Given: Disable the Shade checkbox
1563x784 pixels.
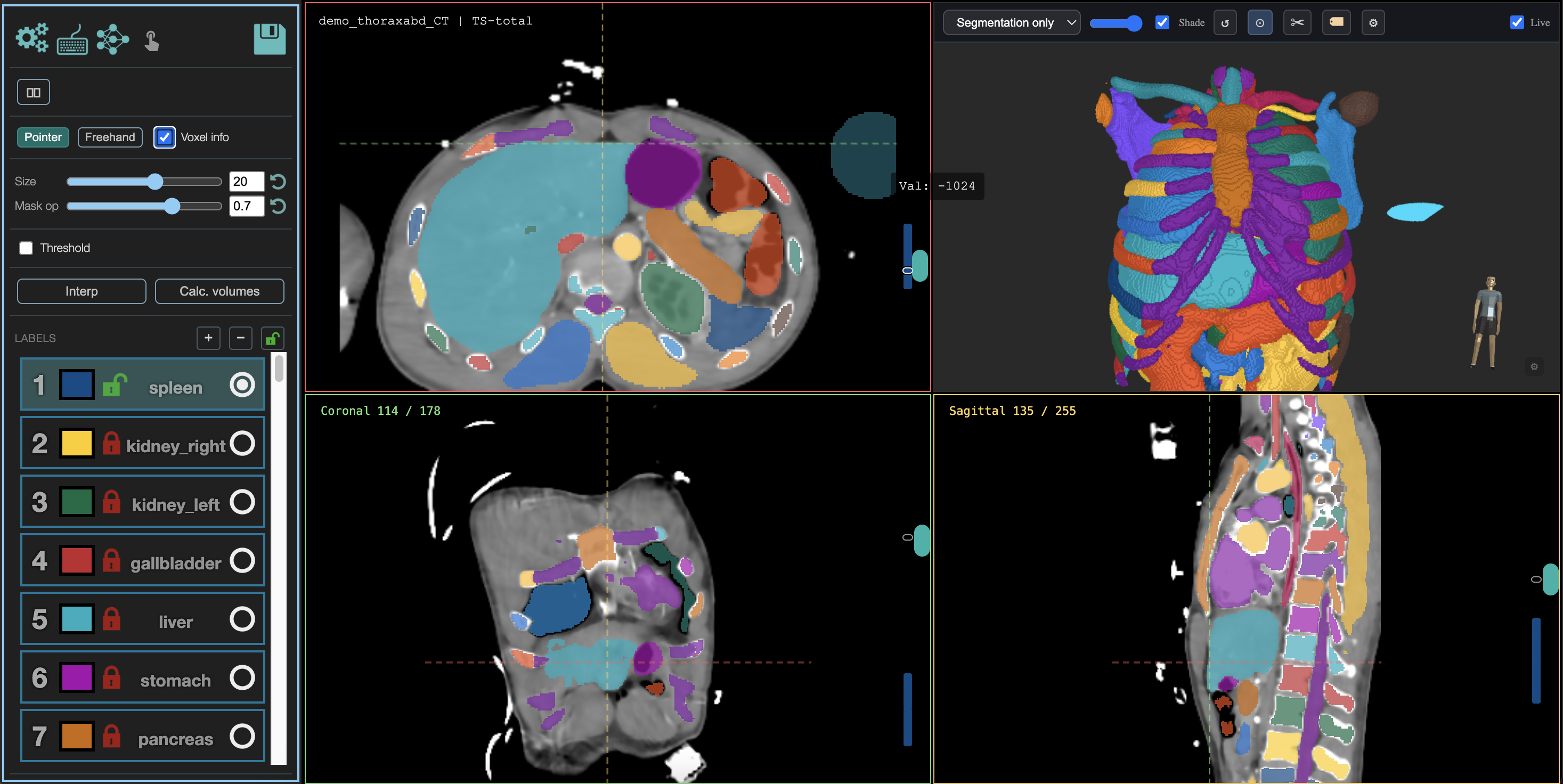Looking at the screenshot, I should (x=1162, y=22).
